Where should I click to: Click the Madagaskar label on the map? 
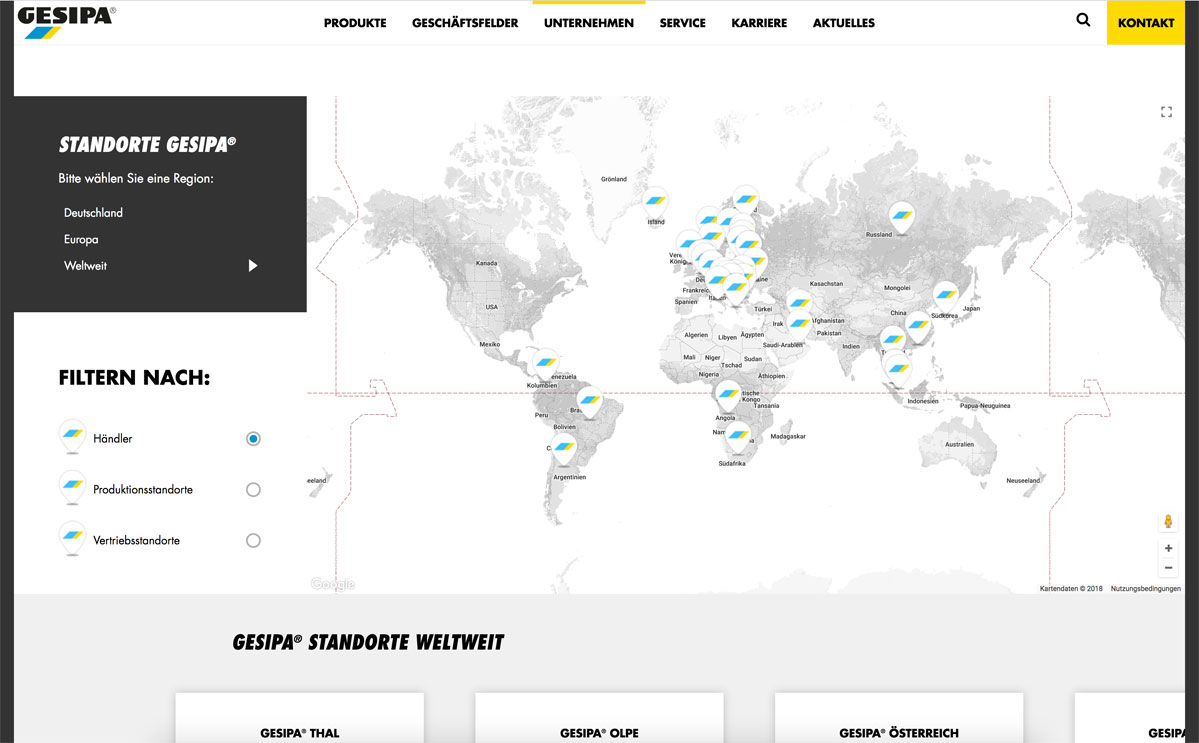point(788,436)
